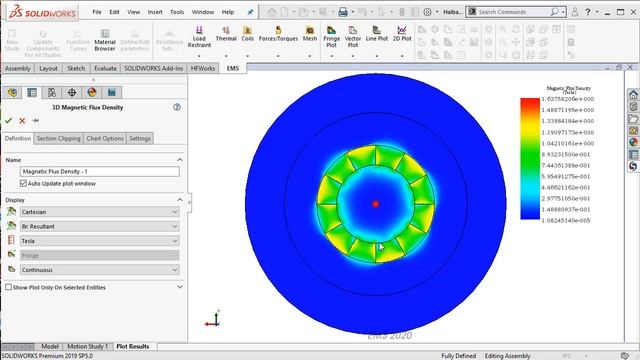Click the color legend bar

[530, 159]
